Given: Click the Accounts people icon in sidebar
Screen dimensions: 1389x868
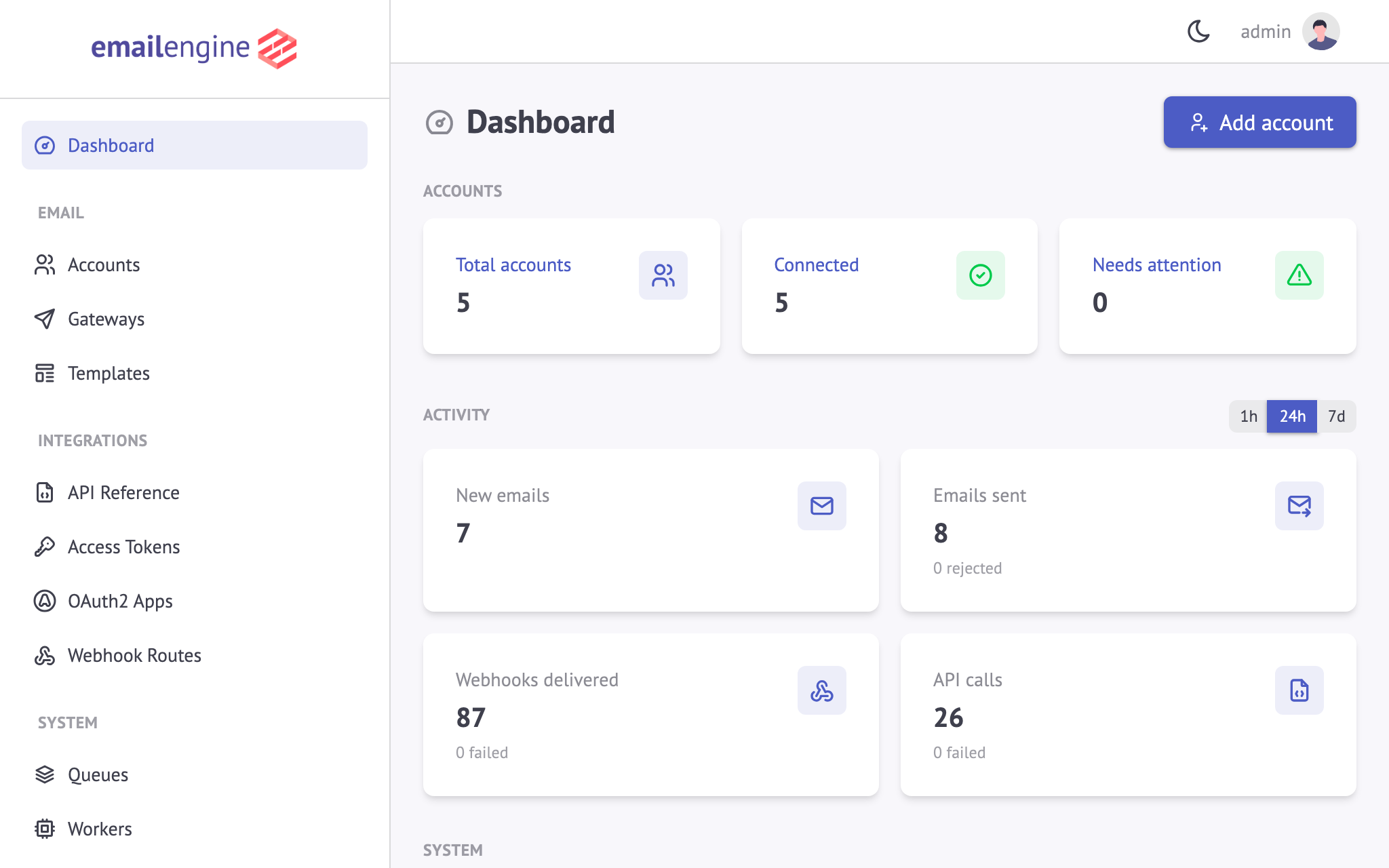Looking at the screenshot, I should 45,264.
